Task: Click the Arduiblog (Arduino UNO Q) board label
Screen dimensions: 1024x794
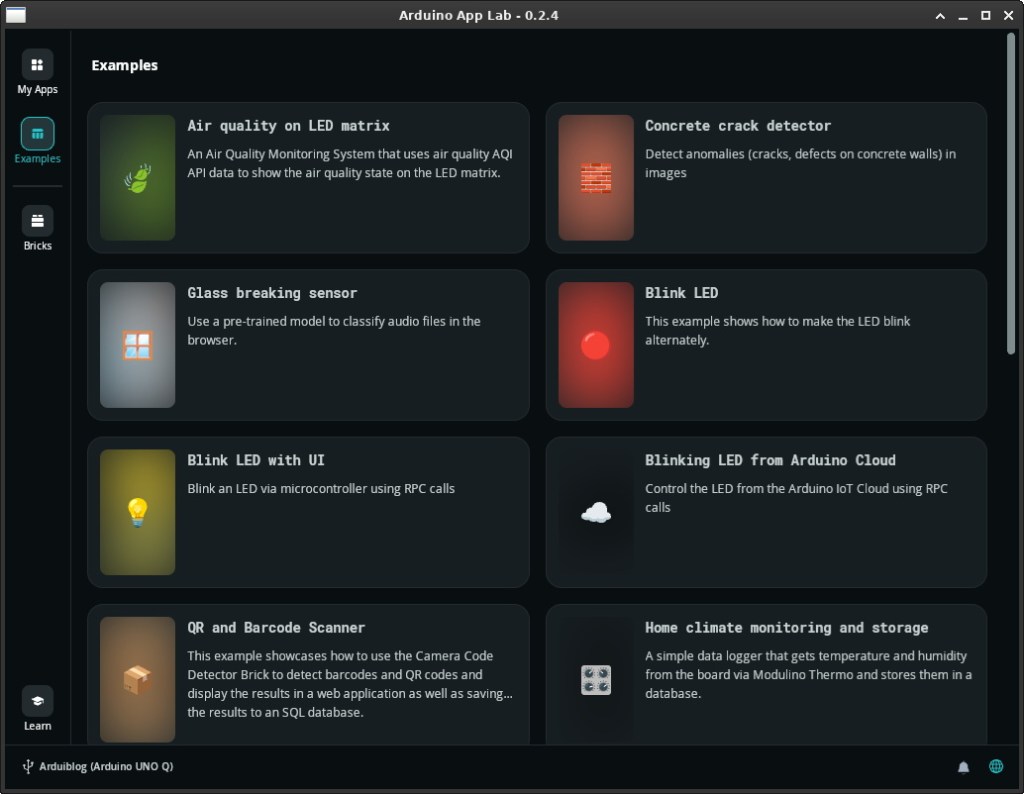Action: click(106, 767)
